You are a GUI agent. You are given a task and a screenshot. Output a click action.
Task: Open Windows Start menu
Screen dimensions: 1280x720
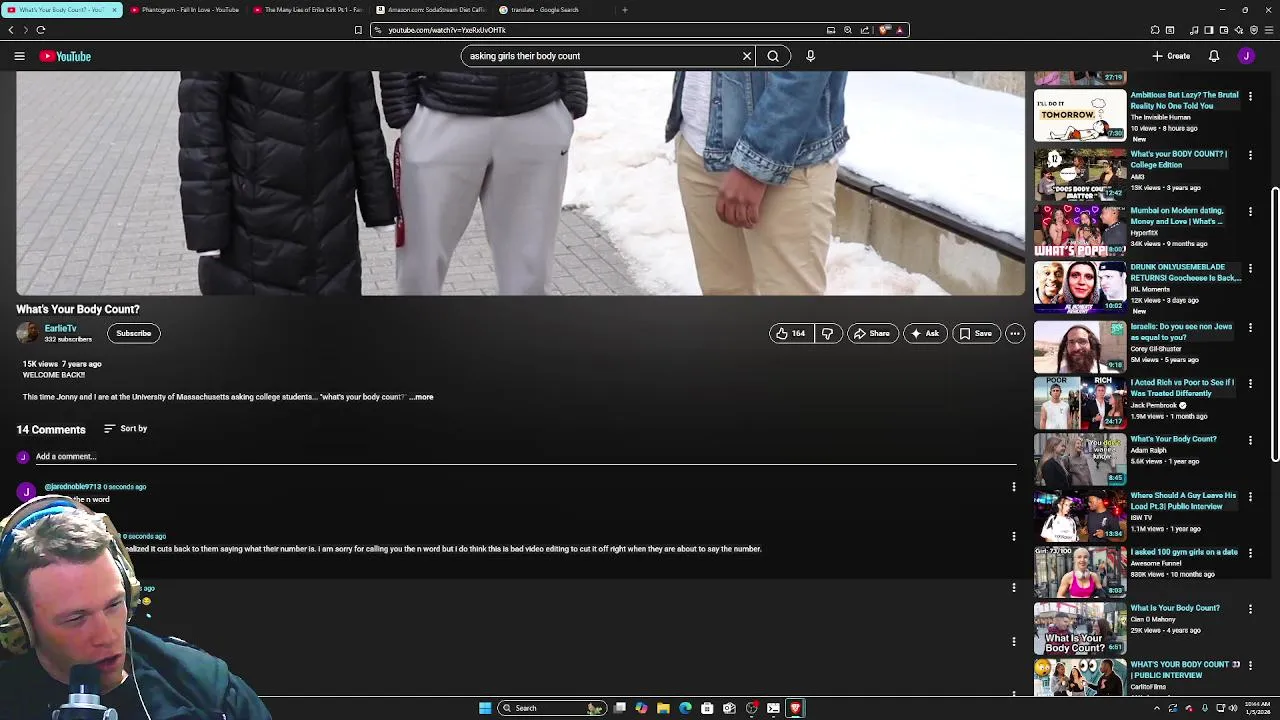(485, 708)
